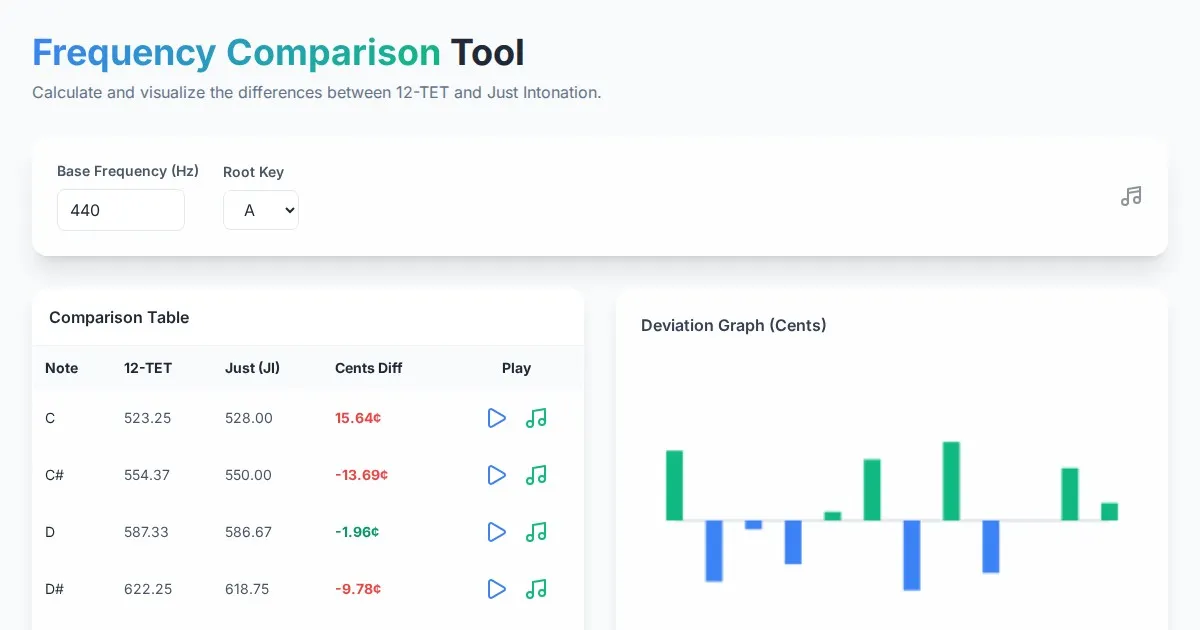The image size is (1200, 630).
Task: Click the Just (JI) column header
Action: tap(252, 368)
